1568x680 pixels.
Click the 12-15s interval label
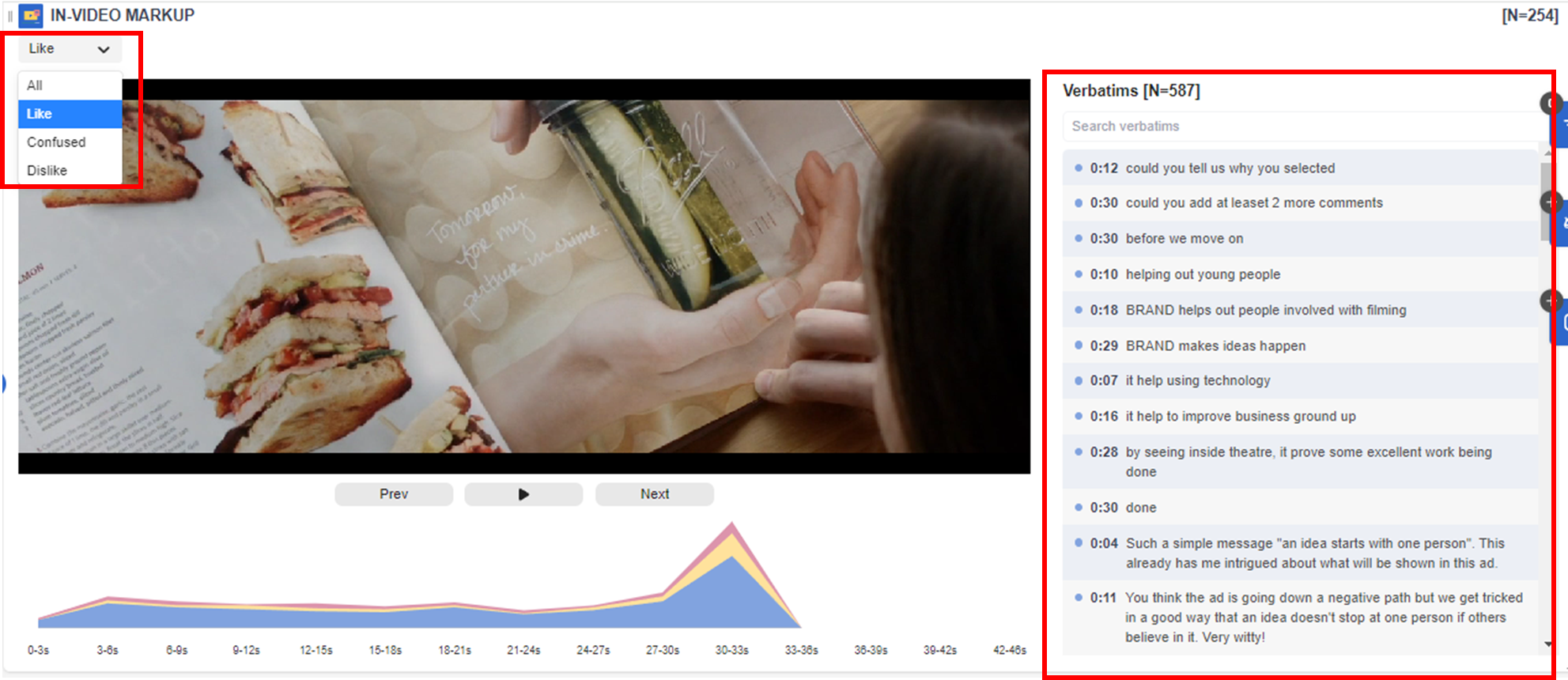tap(316, 650)
